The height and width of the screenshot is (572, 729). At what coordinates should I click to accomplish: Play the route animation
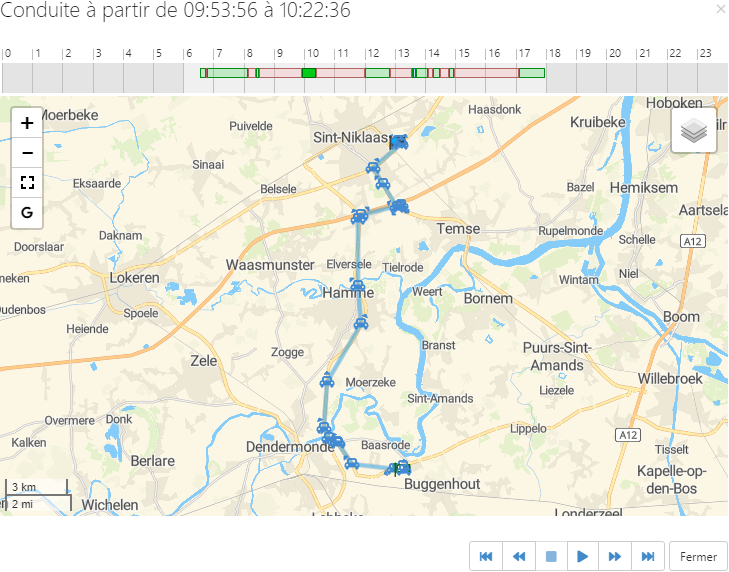[x=583, y=556]
